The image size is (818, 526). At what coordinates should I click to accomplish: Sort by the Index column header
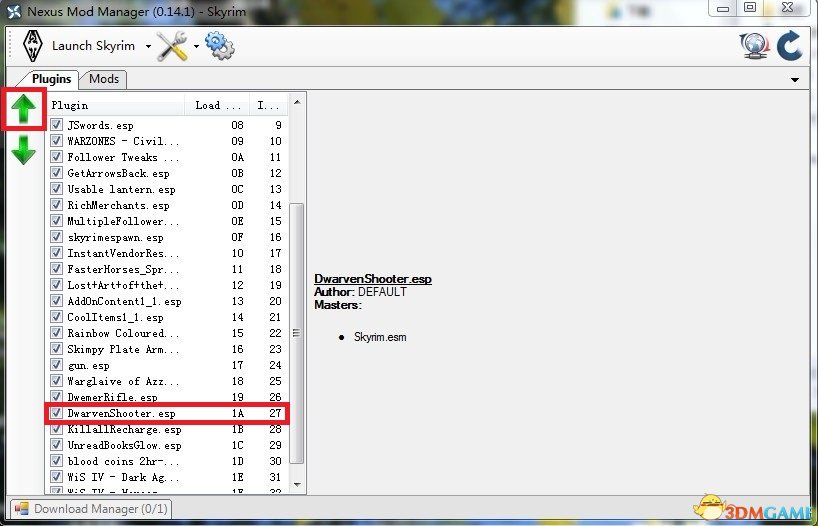268,105
